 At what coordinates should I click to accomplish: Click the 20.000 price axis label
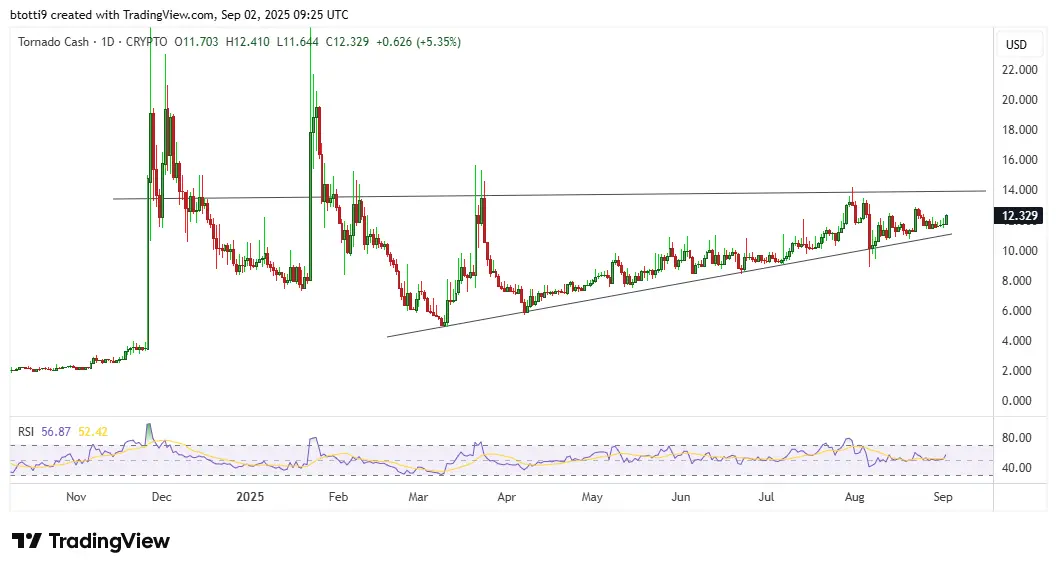point(1019,100)
